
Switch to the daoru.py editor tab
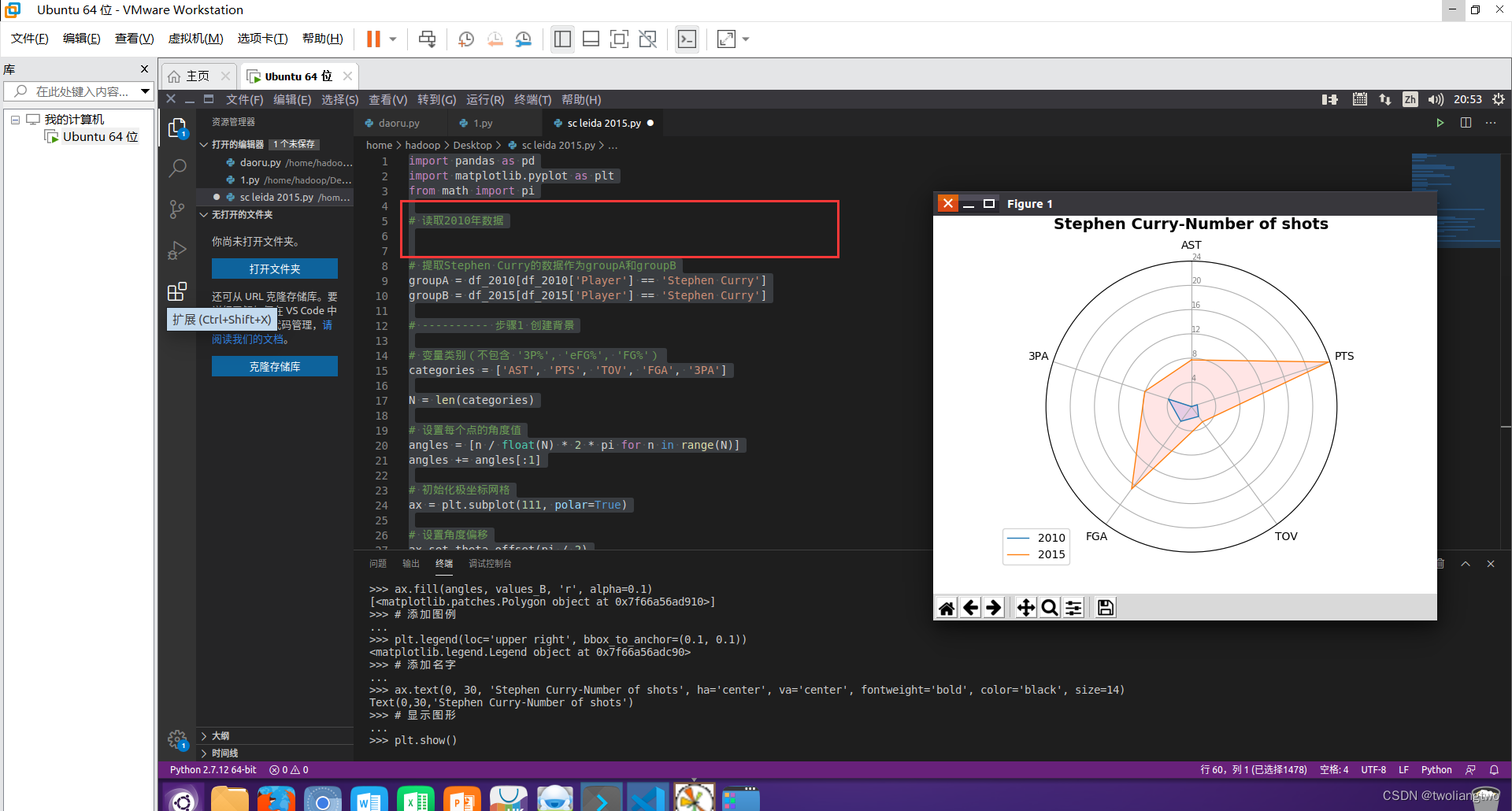[398, 123]
